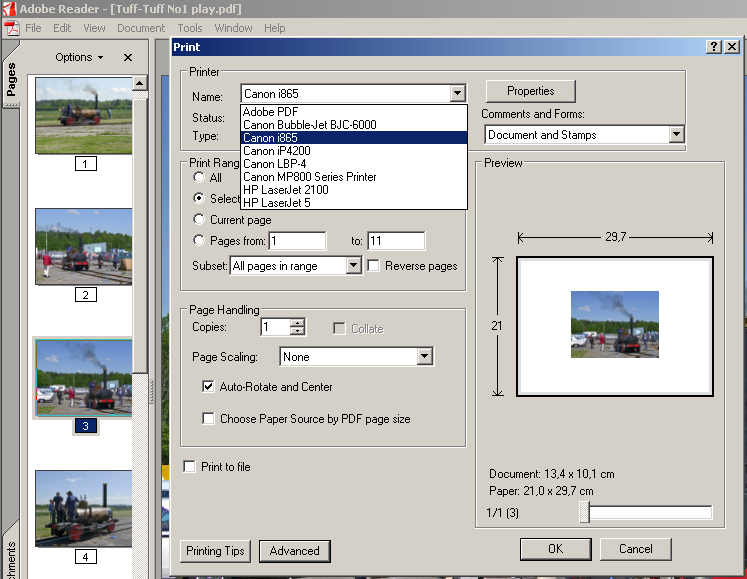
Task: Increase copies with the up spinner arrow
Action: point(297,323)
